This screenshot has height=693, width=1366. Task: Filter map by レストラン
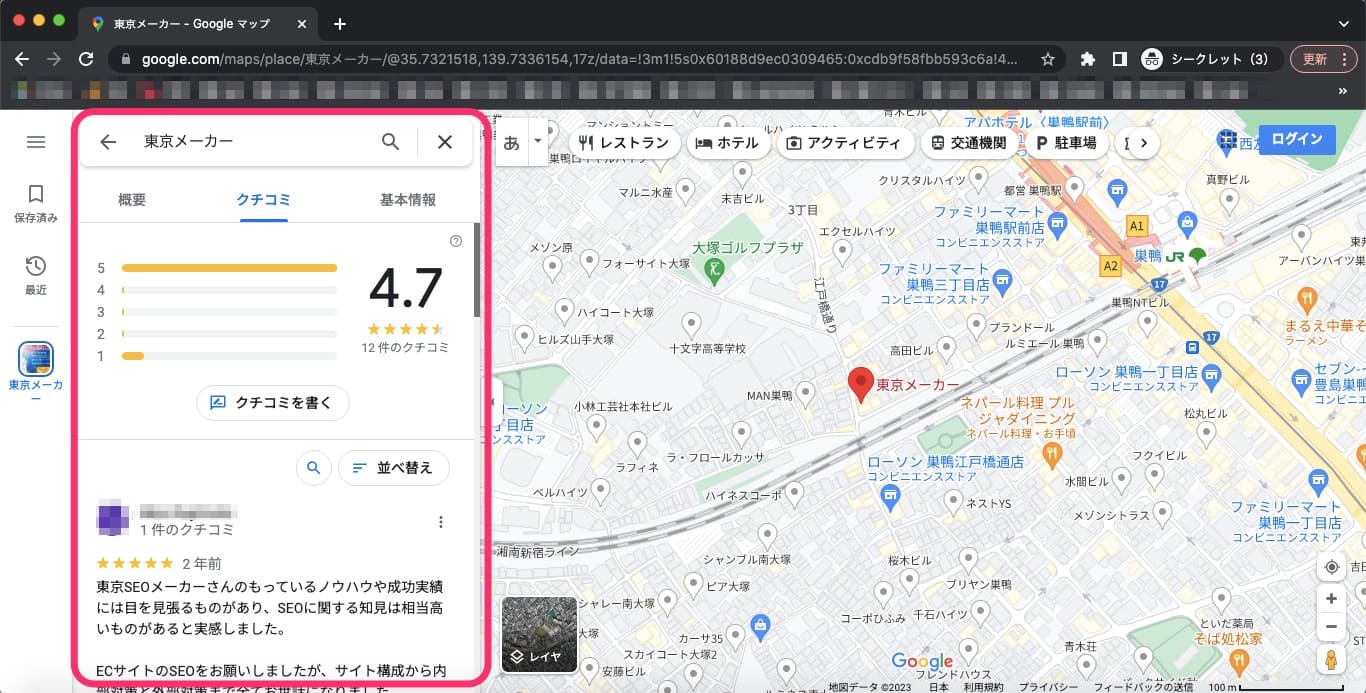coord(624,143)
